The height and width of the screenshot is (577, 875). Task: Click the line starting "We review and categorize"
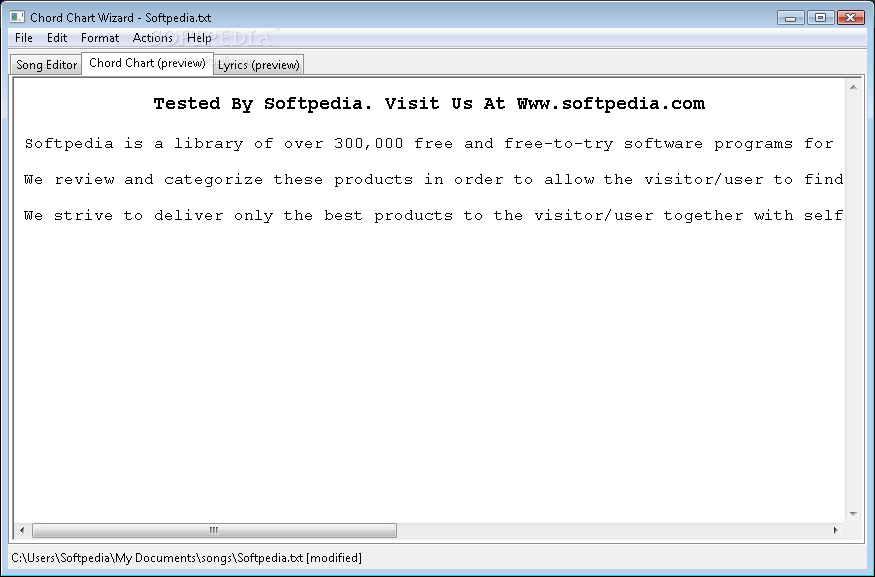[x=434, y=180]
